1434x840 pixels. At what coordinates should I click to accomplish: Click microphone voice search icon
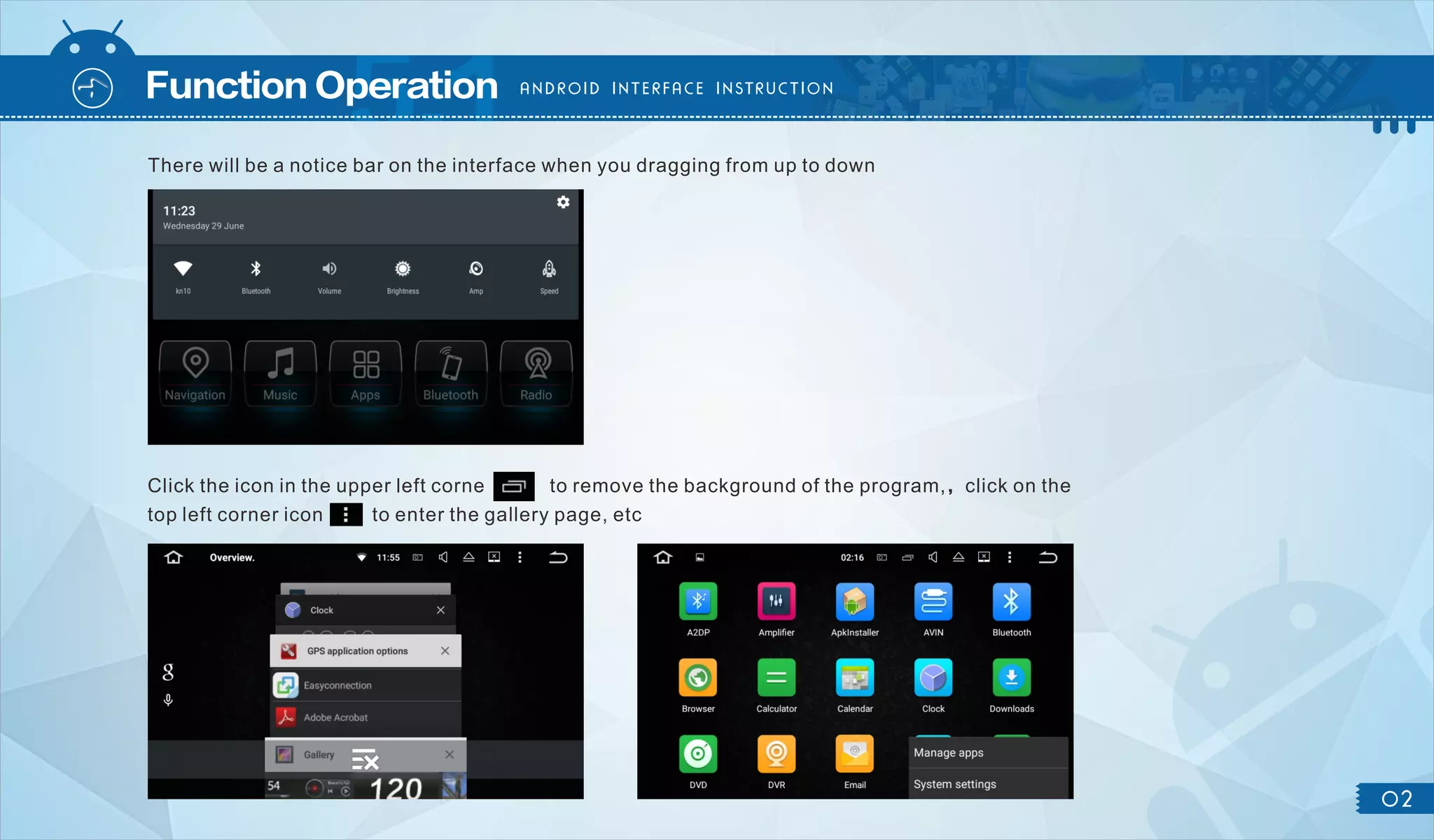(x=168, y=700)
